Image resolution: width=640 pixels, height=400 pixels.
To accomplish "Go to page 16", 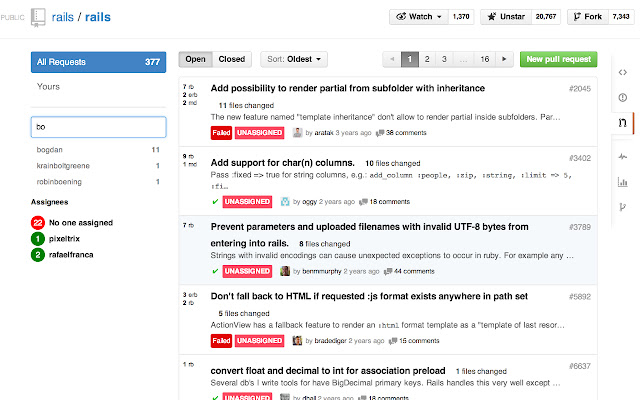I will [x=484, y=60].
